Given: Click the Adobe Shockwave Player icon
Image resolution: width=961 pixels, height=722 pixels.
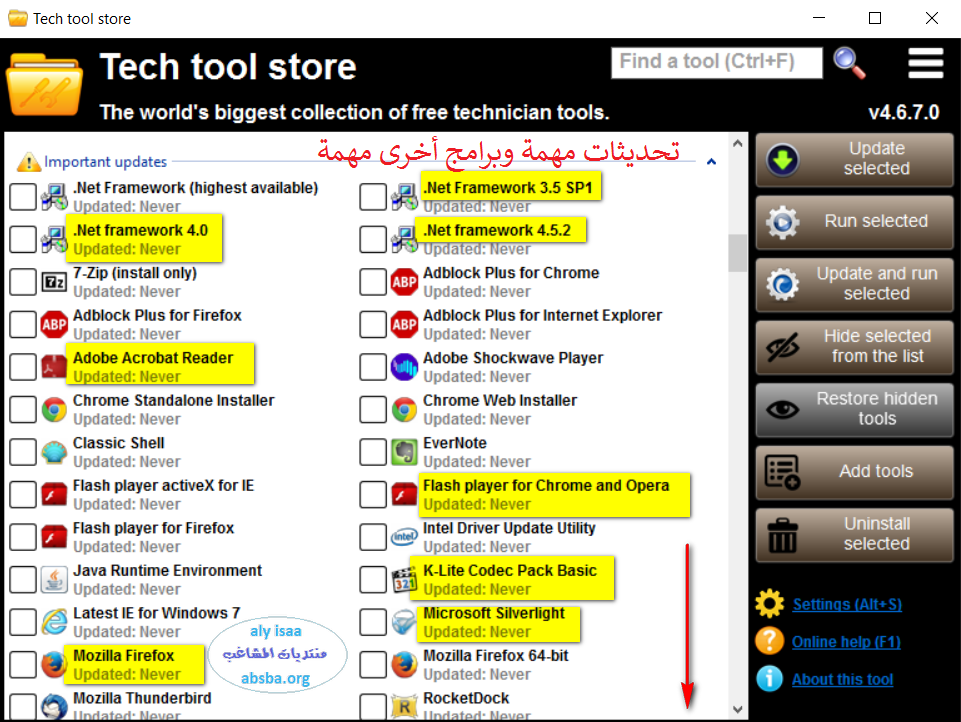Looking at the screenshot, I should pyautogui.click(x=404, y=367).
